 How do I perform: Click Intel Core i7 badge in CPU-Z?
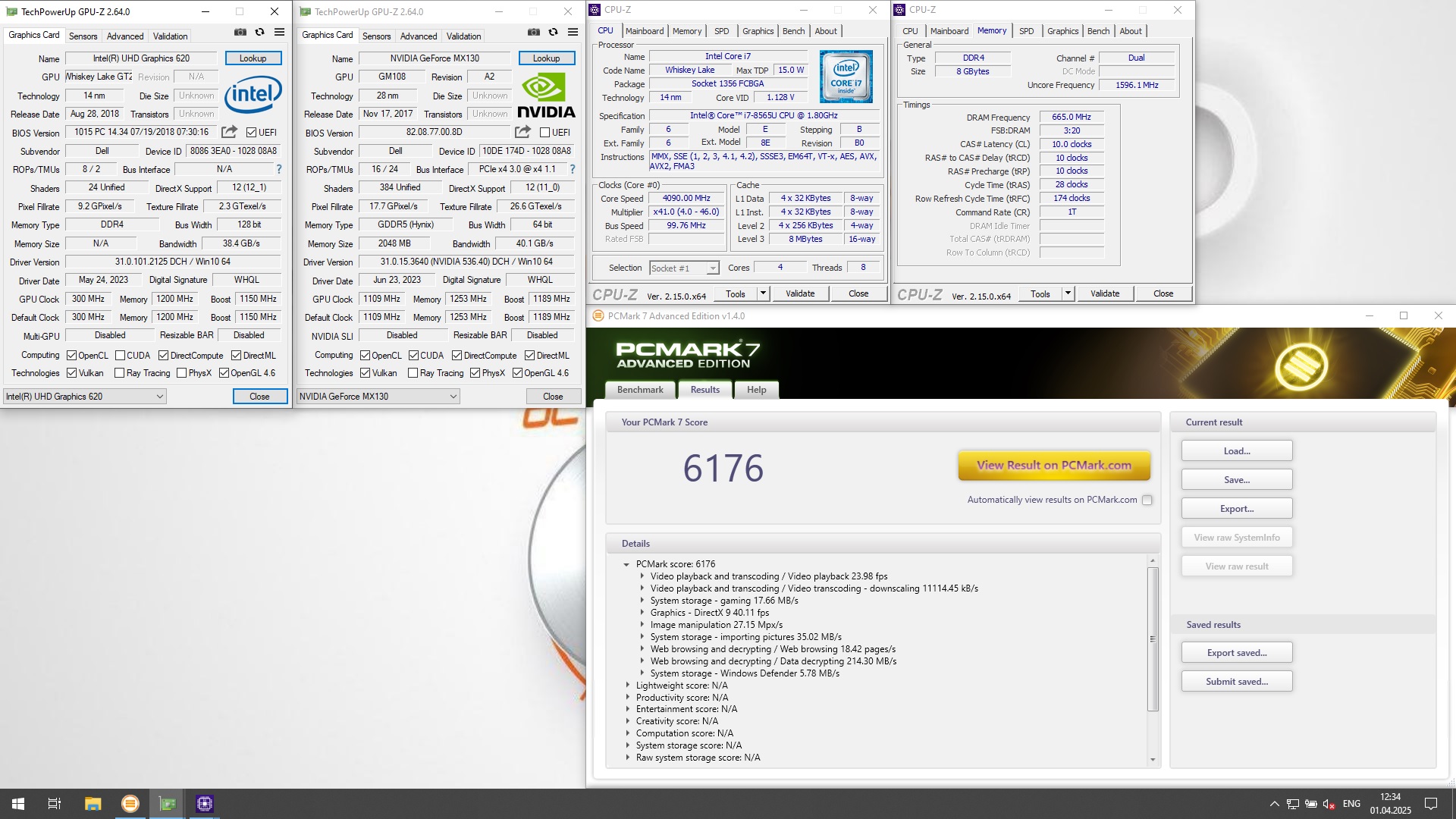pyautogui.click(x=846, y=77)
